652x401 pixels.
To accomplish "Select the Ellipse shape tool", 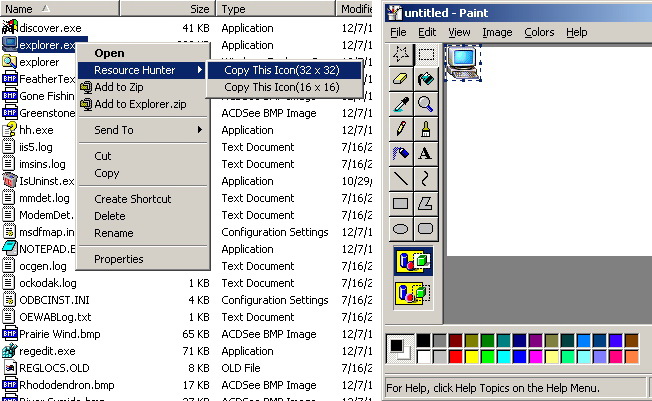I will tap(401, 228).
